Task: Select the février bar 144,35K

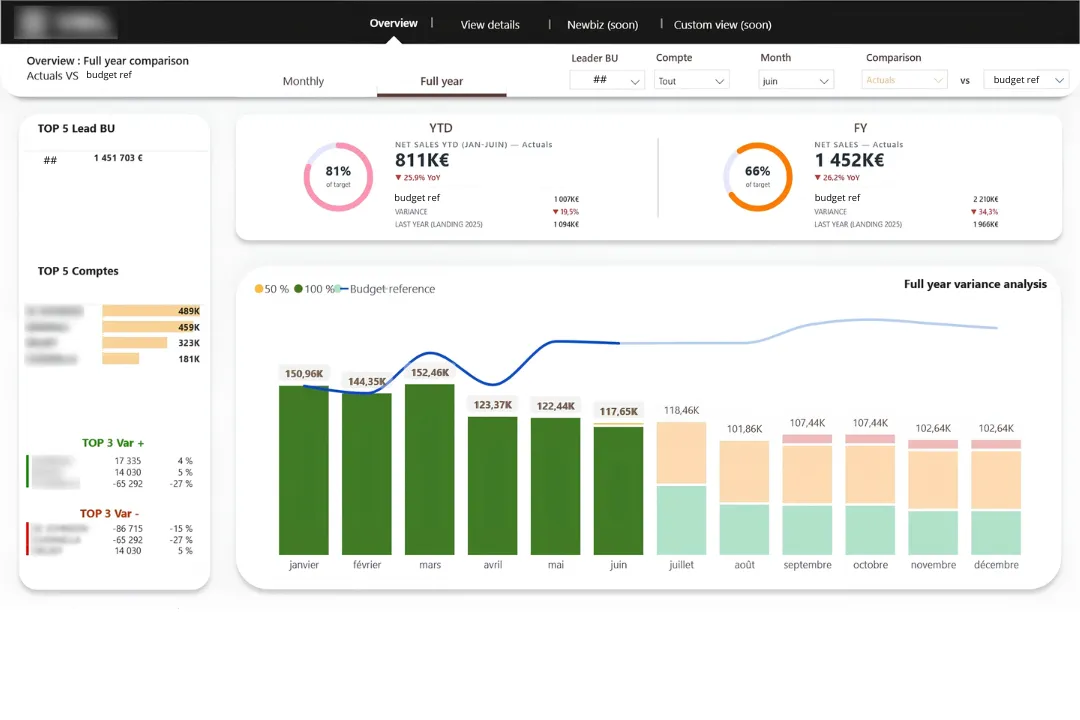Action: pyautogui.click(x=366, y=474)
